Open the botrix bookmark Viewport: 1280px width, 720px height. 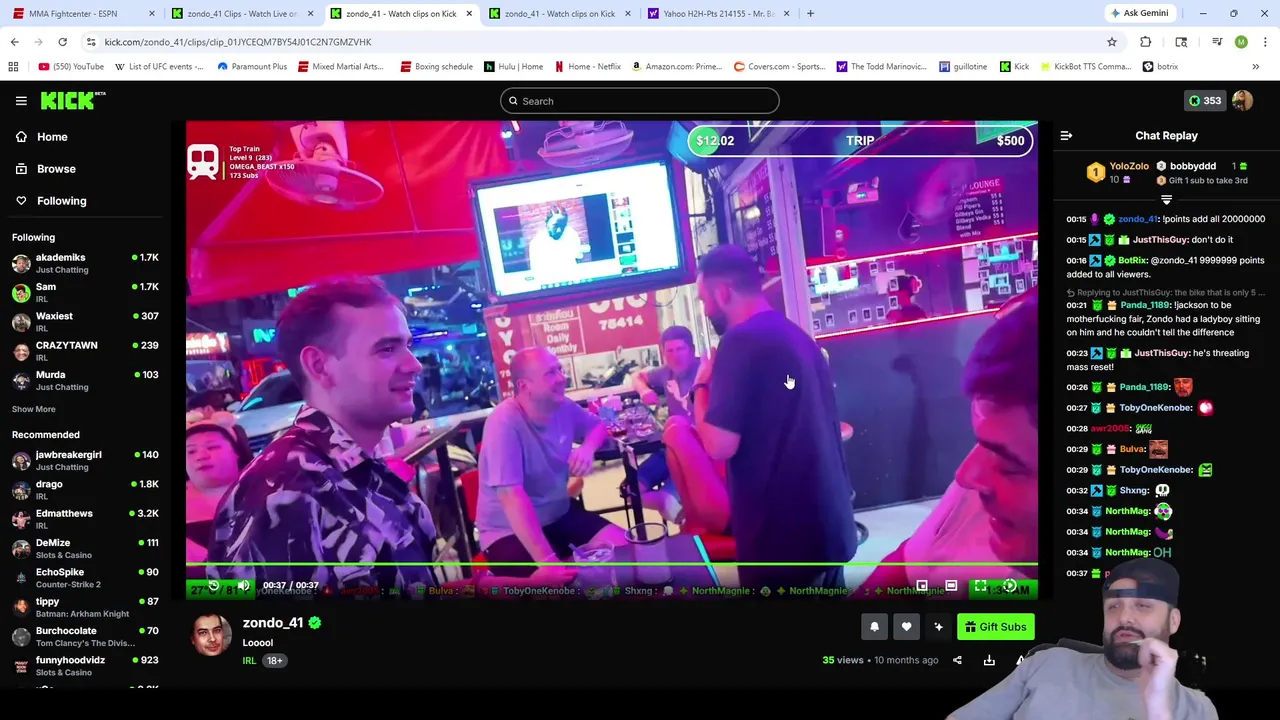click(1161, 67)
